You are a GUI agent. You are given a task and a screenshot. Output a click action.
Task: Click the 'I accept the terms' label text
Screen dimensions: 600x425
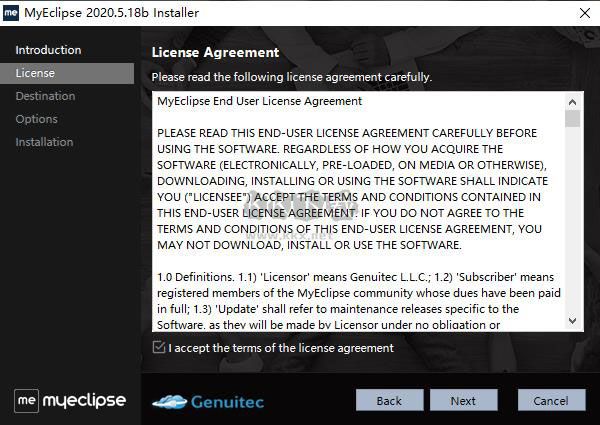tap(281, 348)
